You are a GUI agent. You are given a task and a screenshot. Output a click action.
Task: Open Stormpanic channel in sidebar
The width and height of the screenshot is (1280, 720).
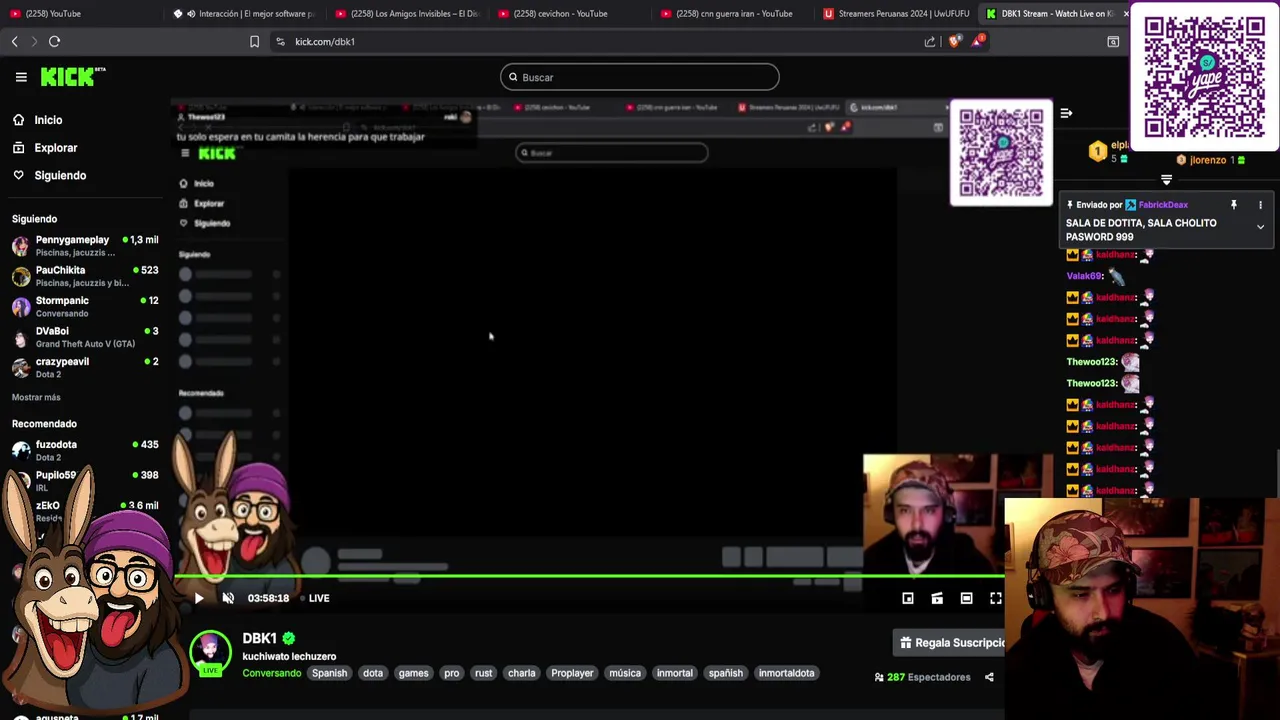coord(85,306)
